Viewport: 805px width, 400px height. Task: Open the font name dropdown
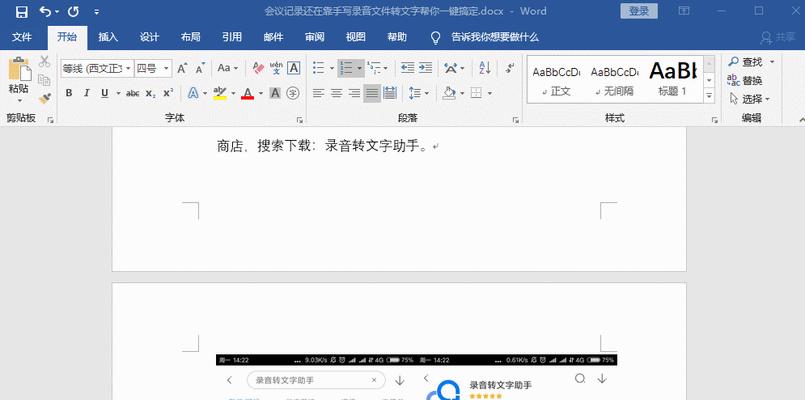click(128, 68)
